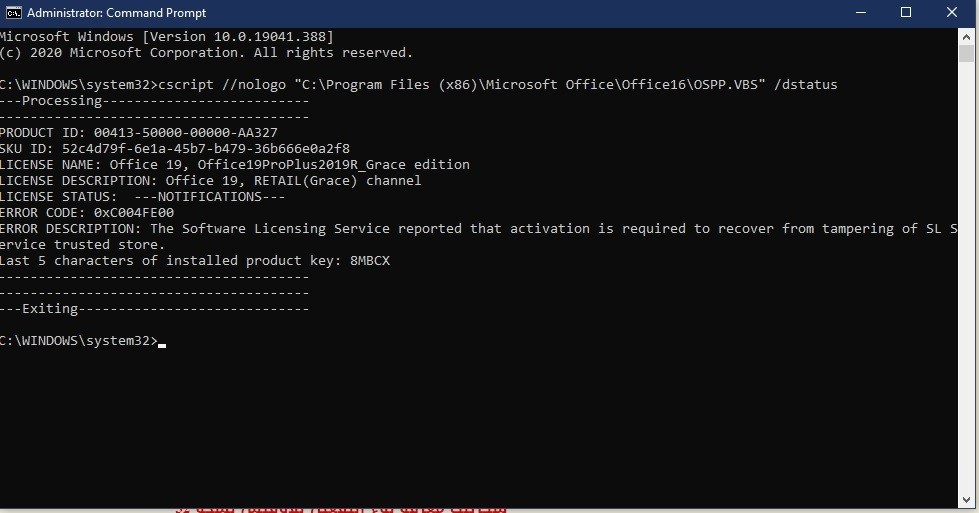The width and height of the screenshot is (979, 513).
Task: Click the /dstatus argument text
Action: coord(805,84)
